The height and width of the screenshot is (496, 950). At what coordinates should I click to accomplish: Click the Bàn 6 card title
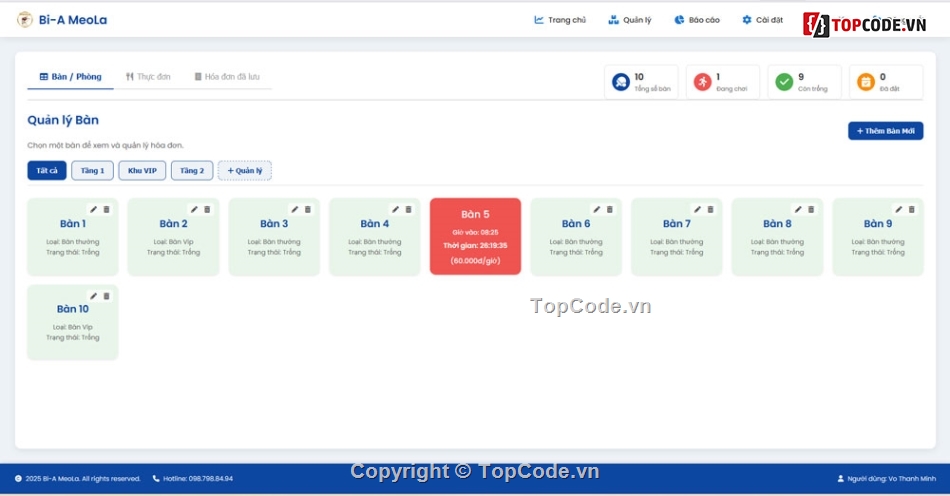click(576, 223)
